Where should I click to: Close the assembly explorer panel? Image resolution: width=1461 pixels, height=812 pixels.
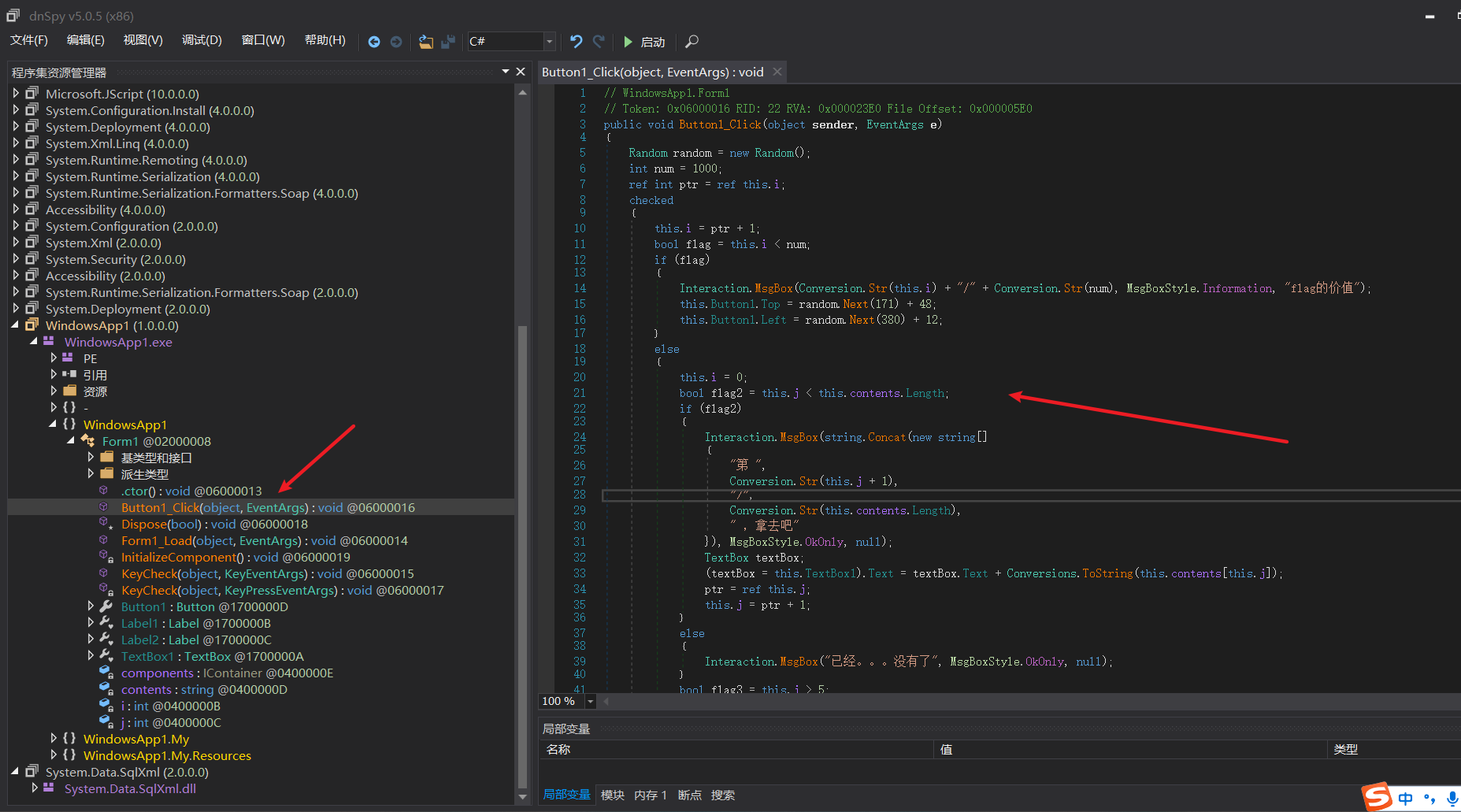[521, 72]
